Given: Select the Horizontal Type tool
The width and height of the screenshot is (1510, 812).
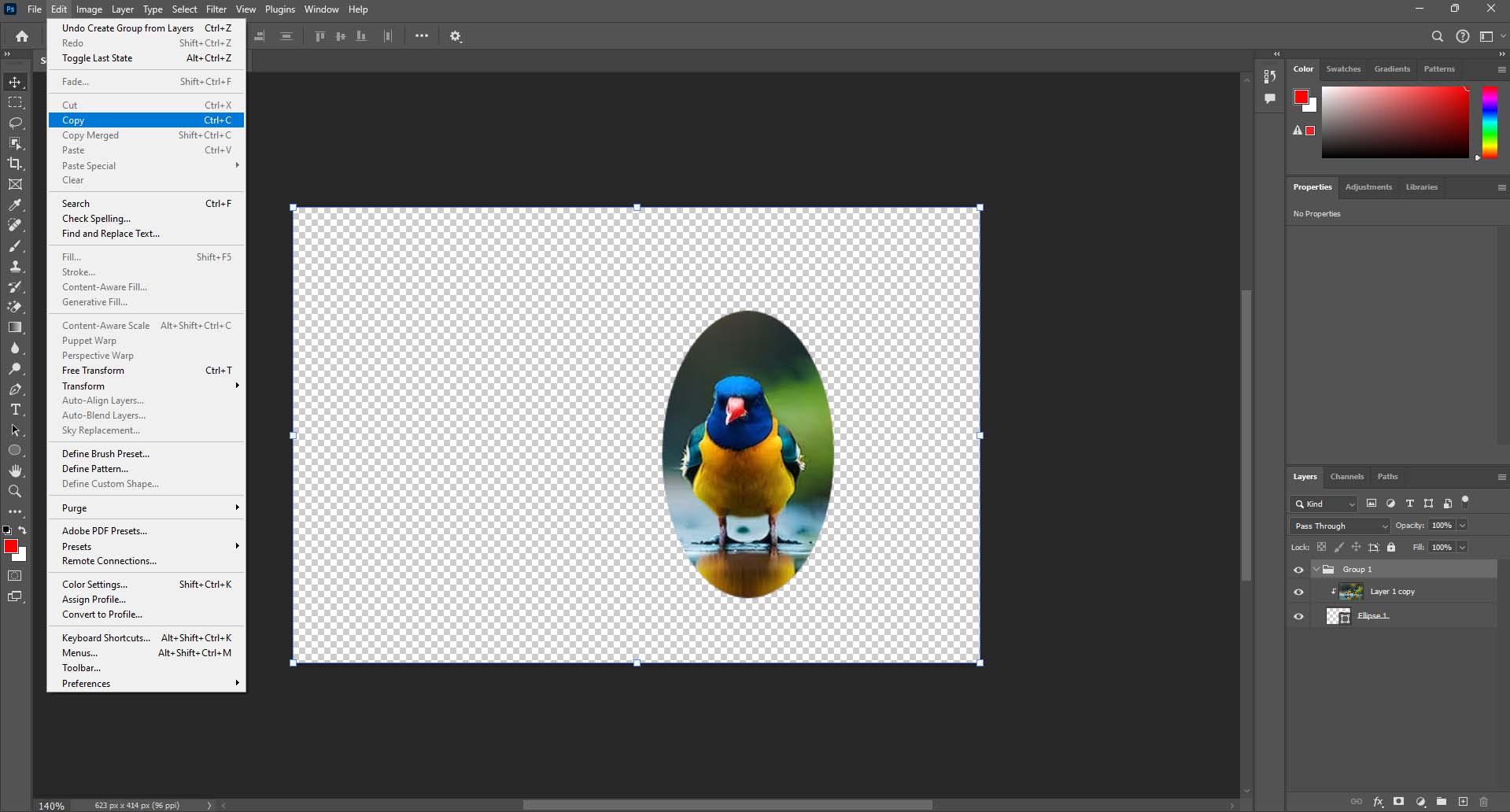Looking at the screenshot, I should (15, 409).
